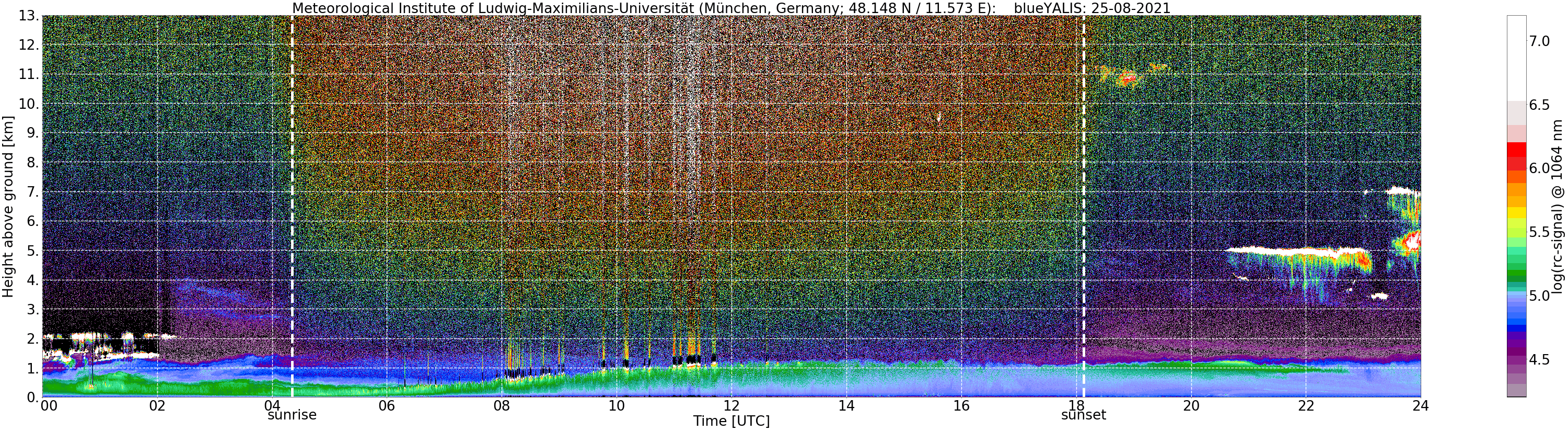Click the '18' time axis tick label
This screenshot has height=431, width=1568.
(x=1076, y=405)
